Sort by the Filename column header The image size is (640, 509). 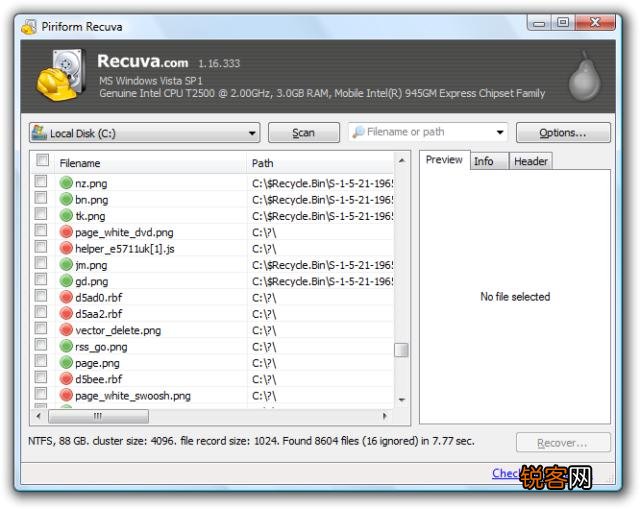(150, 163)
